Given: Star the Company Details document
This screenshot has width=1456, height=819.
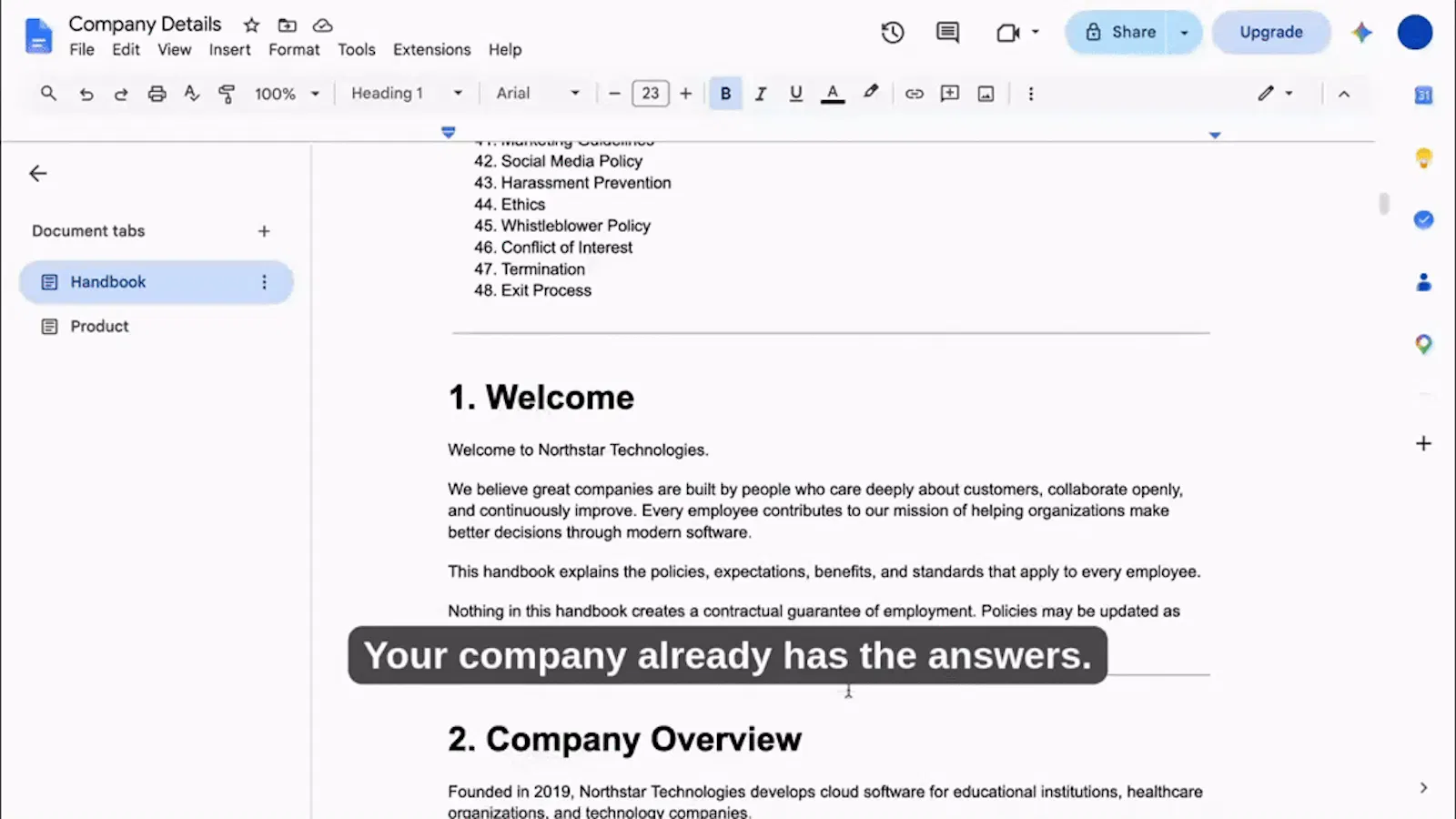Looking at the screenshot, I should pos(252,25).
